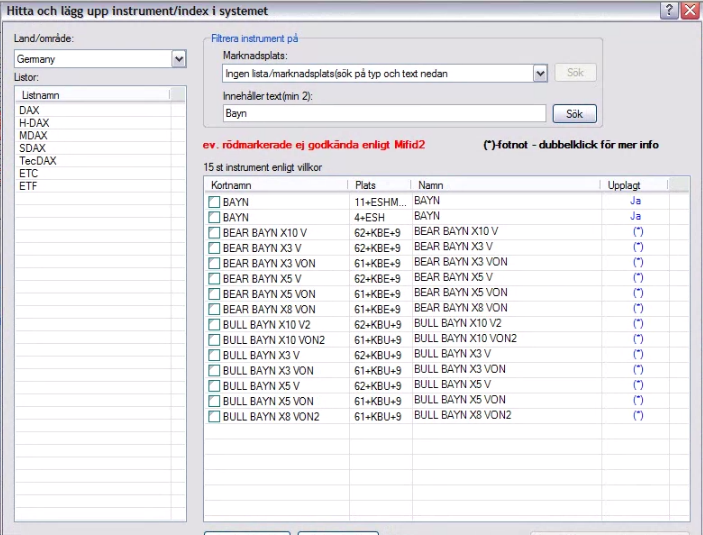Click Ja link on second BAYN row
Screen dimensions: 703x535
(636, 216)
